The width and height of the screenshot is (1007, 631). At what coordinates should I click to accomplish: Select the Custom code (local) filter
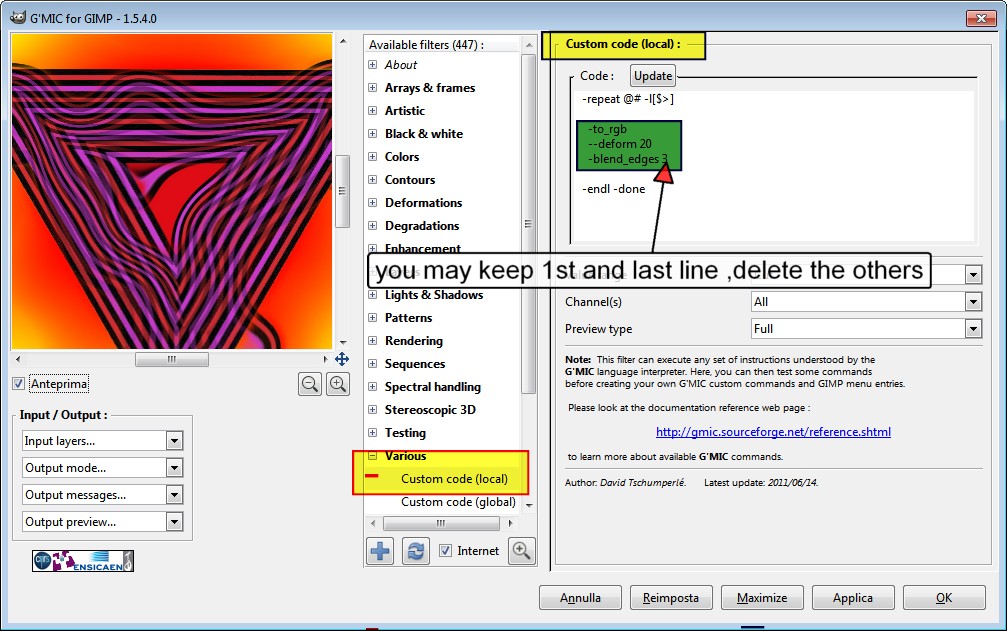tap(454, 479)
